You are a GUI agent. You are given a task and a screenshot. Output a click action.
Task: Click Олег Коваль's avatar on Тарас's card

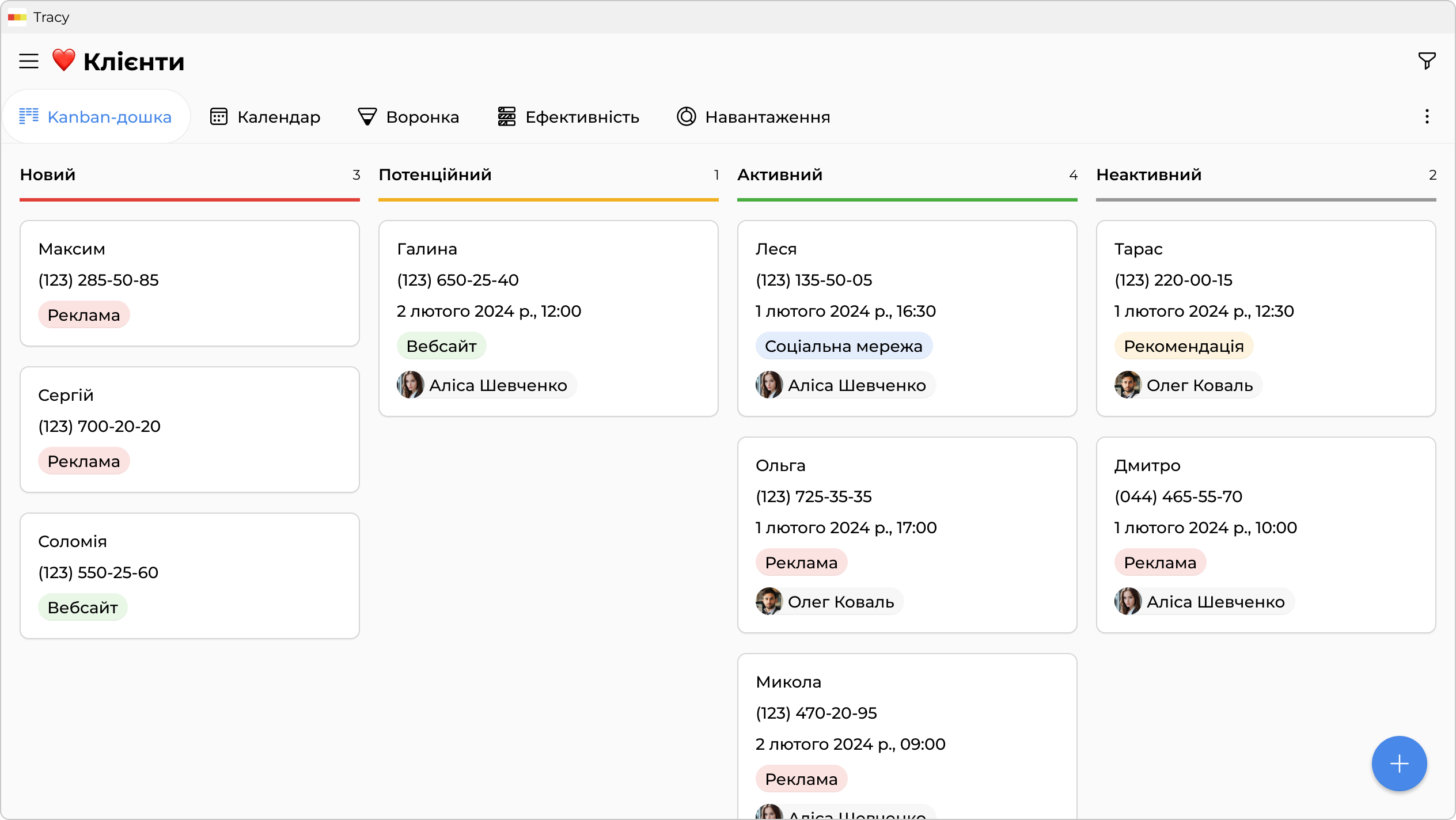[x=1128, y=385]
